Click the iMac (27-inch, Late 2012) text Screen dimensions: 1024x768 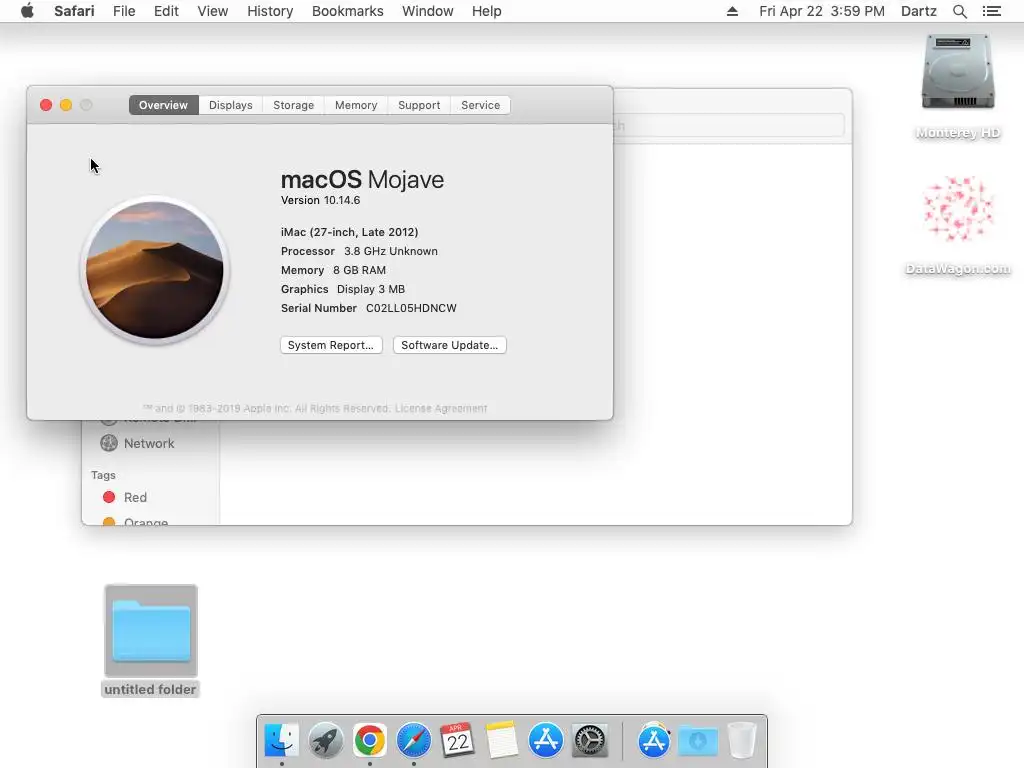tap(349, 232)
